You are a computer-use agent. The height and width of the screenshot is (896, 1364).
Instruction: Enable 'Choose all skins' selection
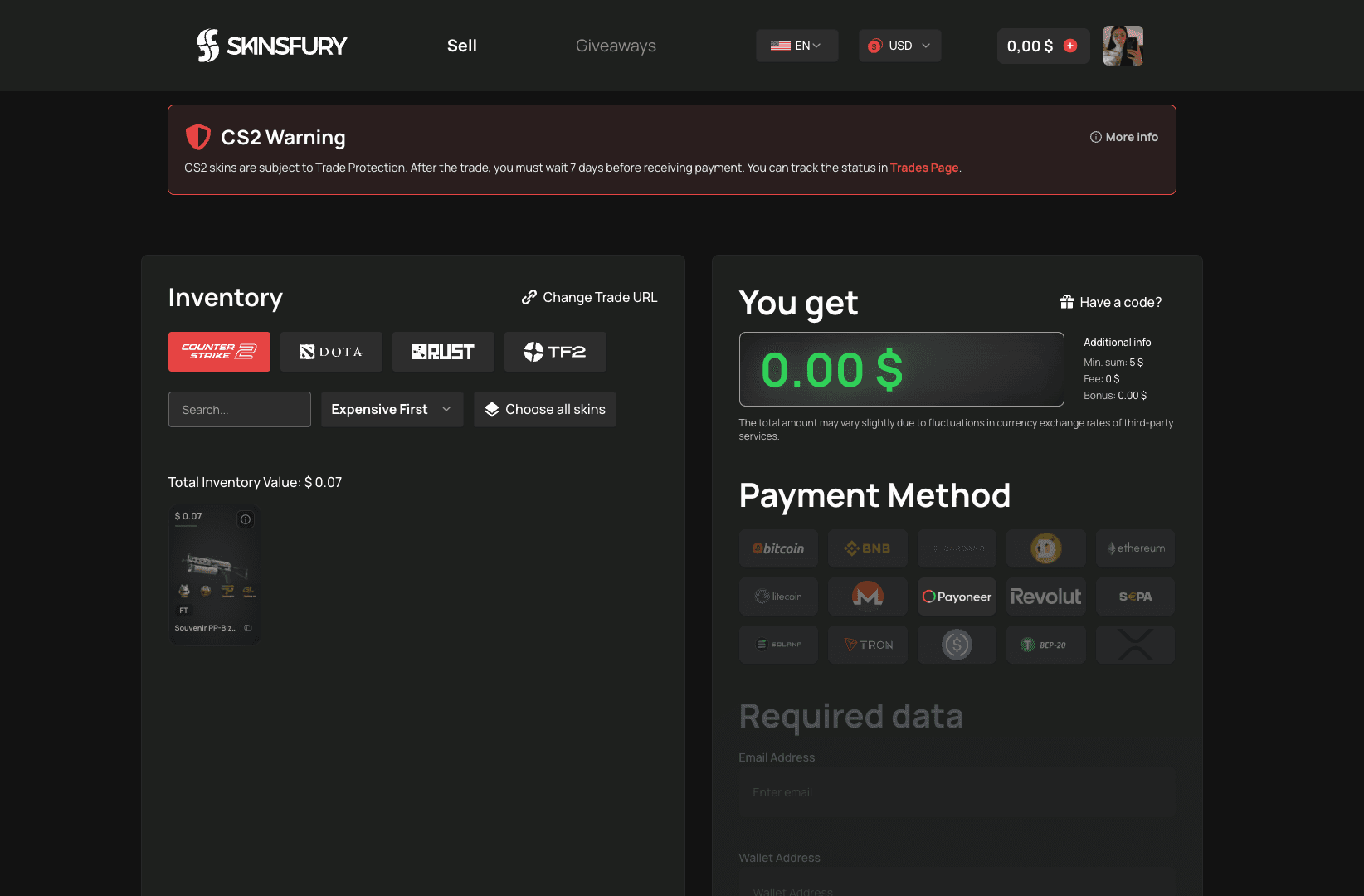tap(544, 408)
